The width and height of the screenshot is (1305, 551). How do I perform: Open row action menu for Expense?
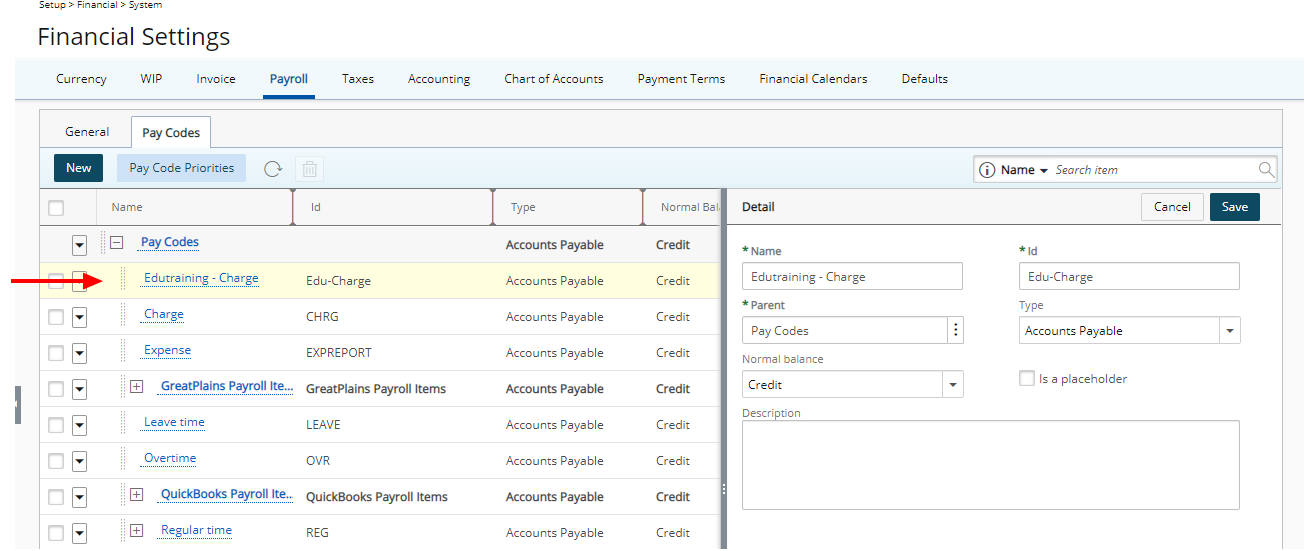click(80, 353)
